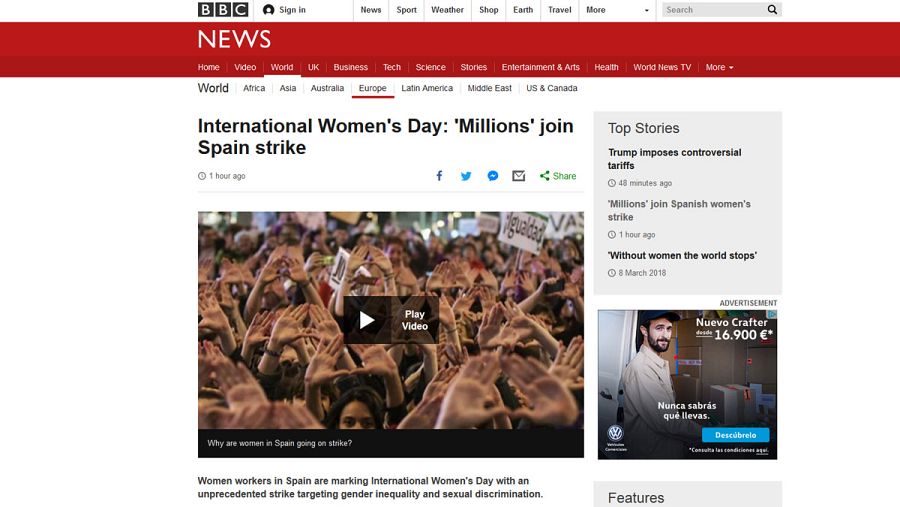Select Asia world region

288,88
